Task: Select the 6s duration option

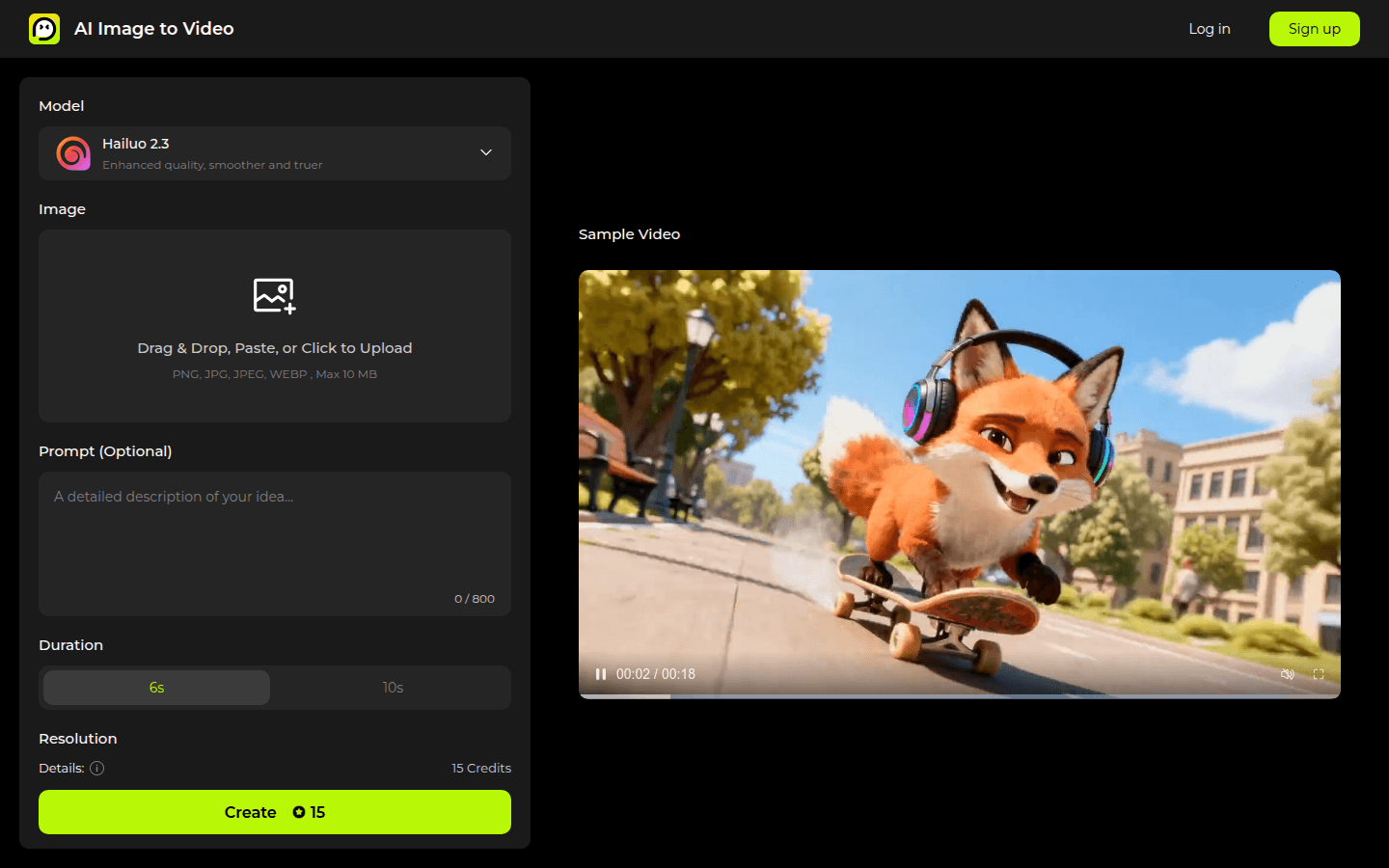Action: (155, 687)
